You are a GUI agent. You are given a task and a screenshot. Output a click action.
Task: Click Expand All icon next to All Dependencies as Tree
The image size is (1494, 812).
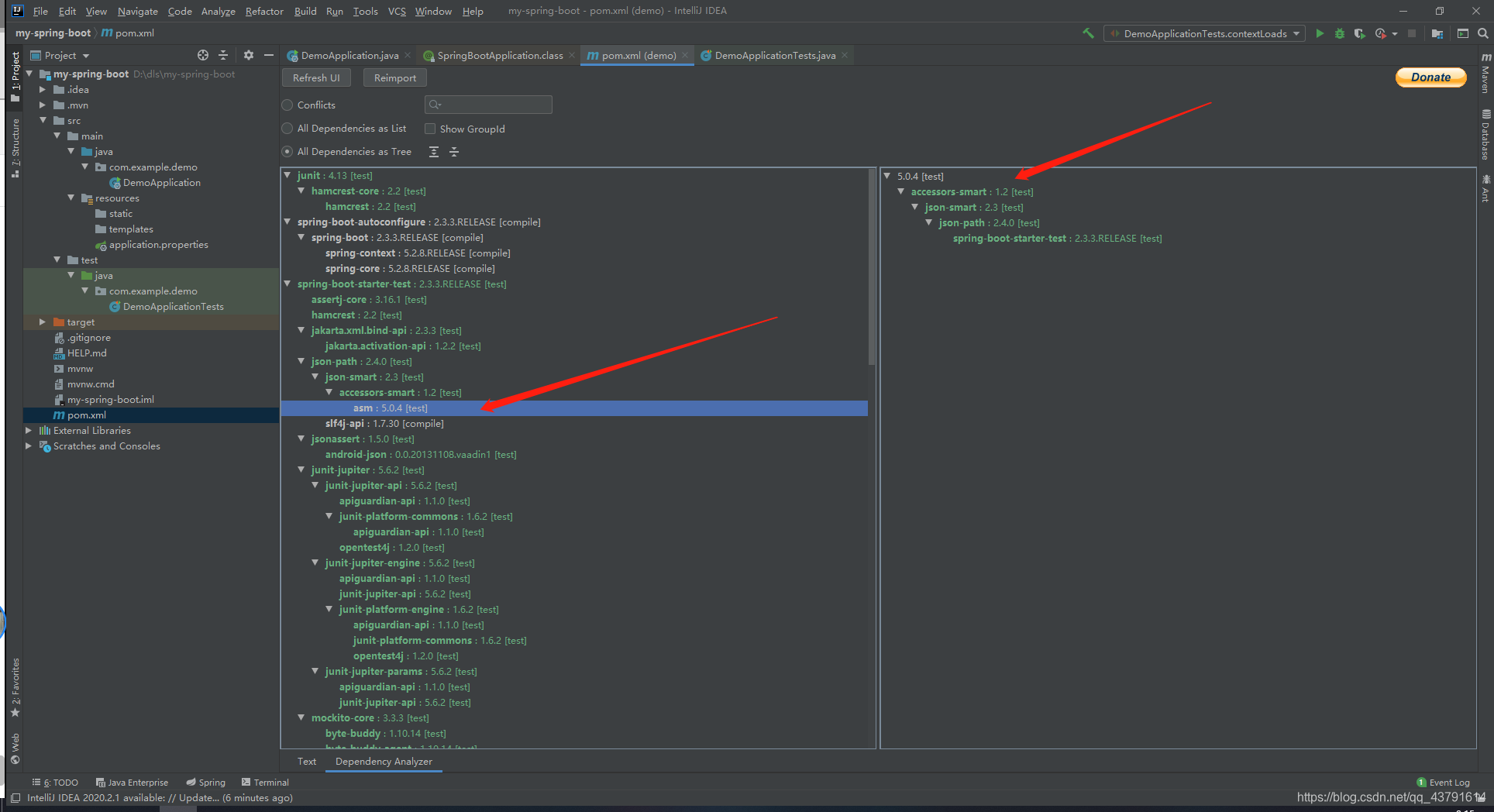[x=434, y=152]
